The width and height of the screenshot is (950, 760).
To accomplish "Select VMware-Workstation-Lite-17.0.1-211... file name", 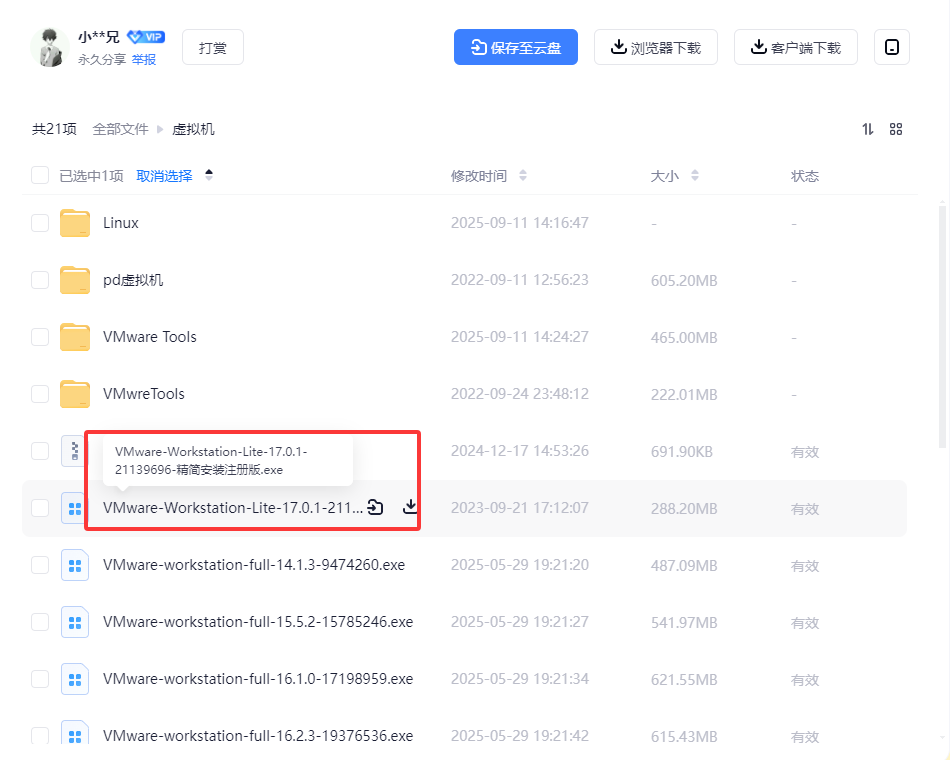I will [x=233, y=508].
